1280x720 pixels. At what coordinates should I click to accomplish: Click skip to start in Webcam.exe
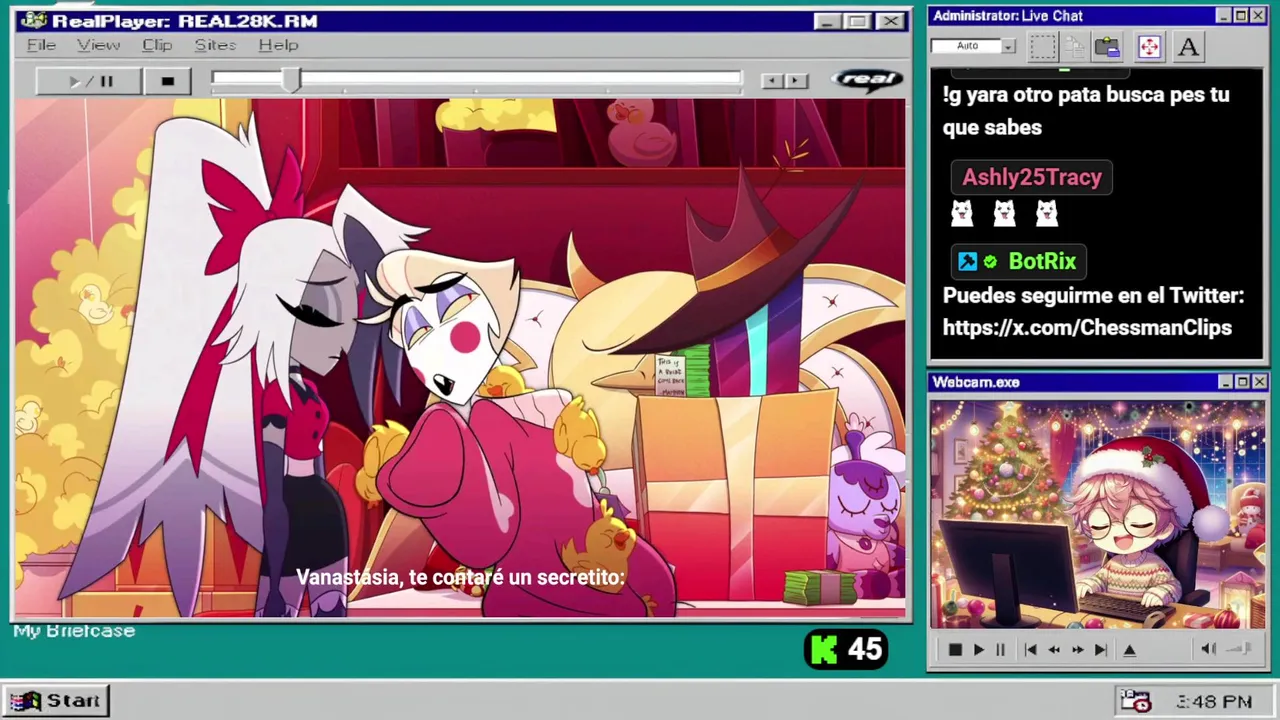(x=1030, y=650)
